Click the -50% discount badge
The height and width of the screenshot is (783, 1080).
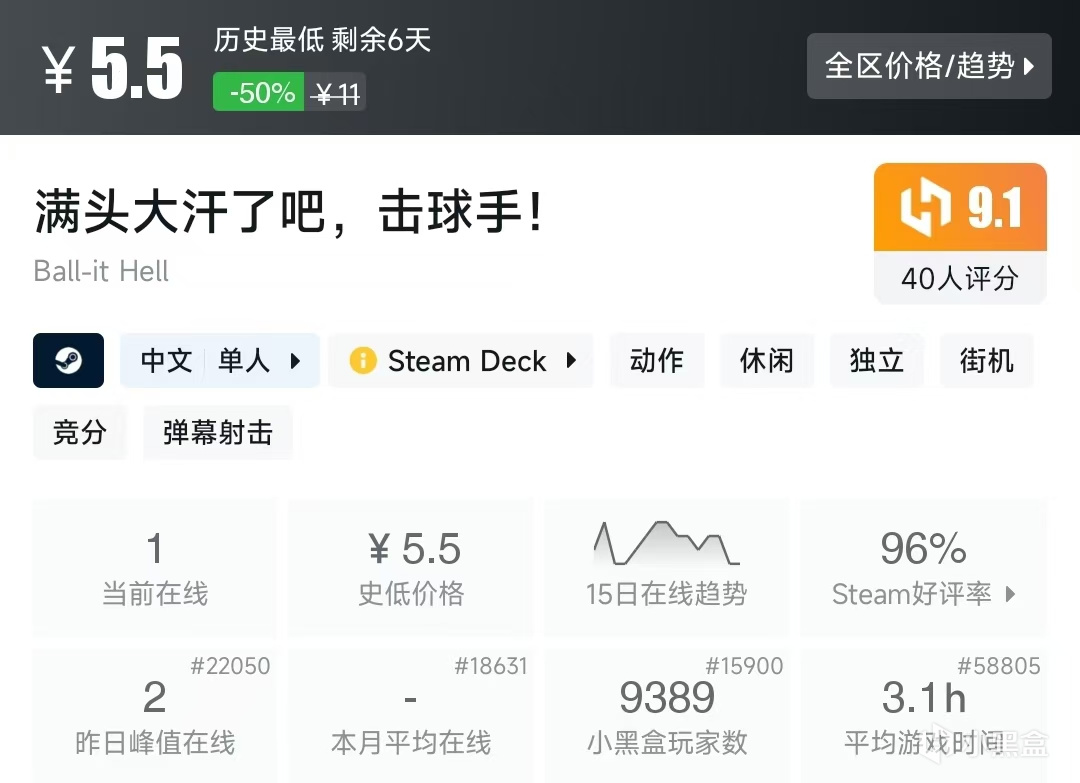tap(258, 92)
